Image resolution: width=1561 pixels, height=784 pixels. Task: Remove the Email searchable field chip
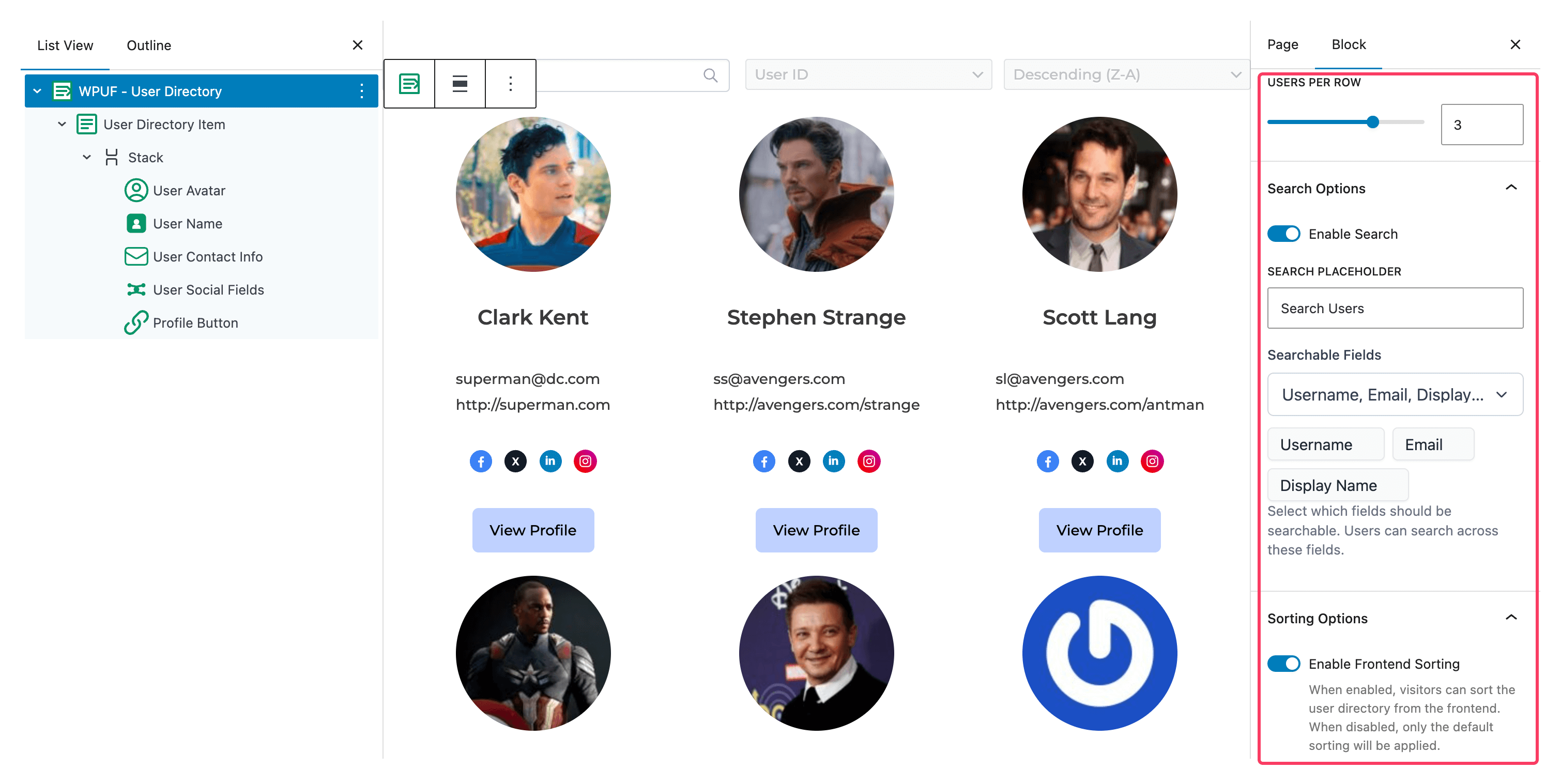[x=1432, y=444]
